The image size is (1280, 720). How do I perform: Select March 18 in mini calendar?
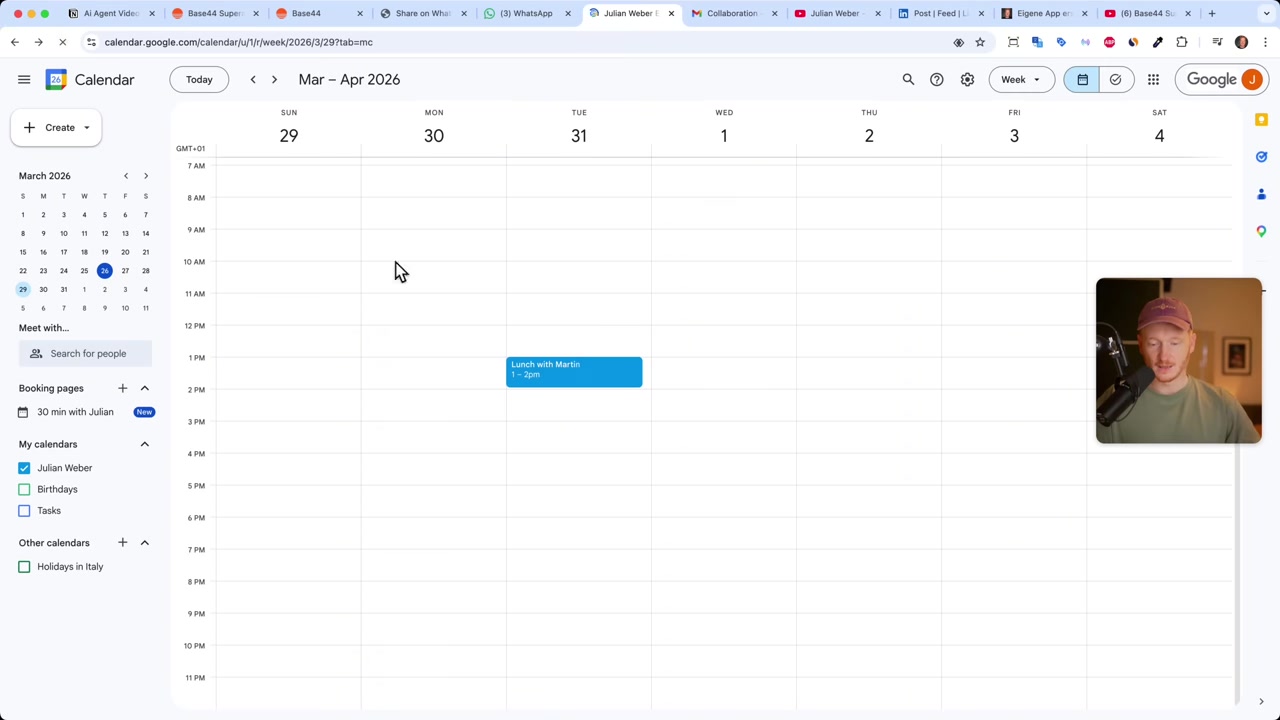(x=84, y=252)
